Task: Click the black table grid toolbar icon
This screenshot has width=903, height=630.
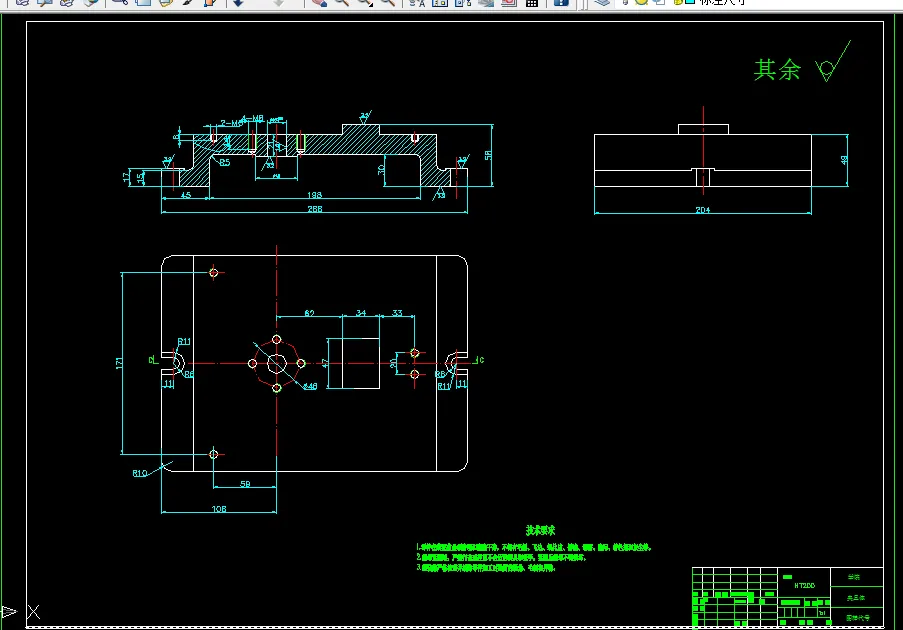Action: pyautogui.click(x=532, y=2)
